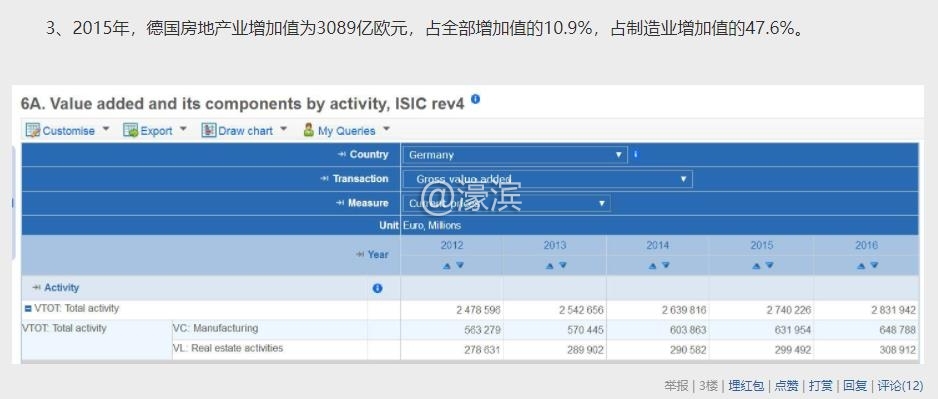Viewport: 938px width, 399px height.
Task: Open the My Queries menu
Action: pos(346,130)
